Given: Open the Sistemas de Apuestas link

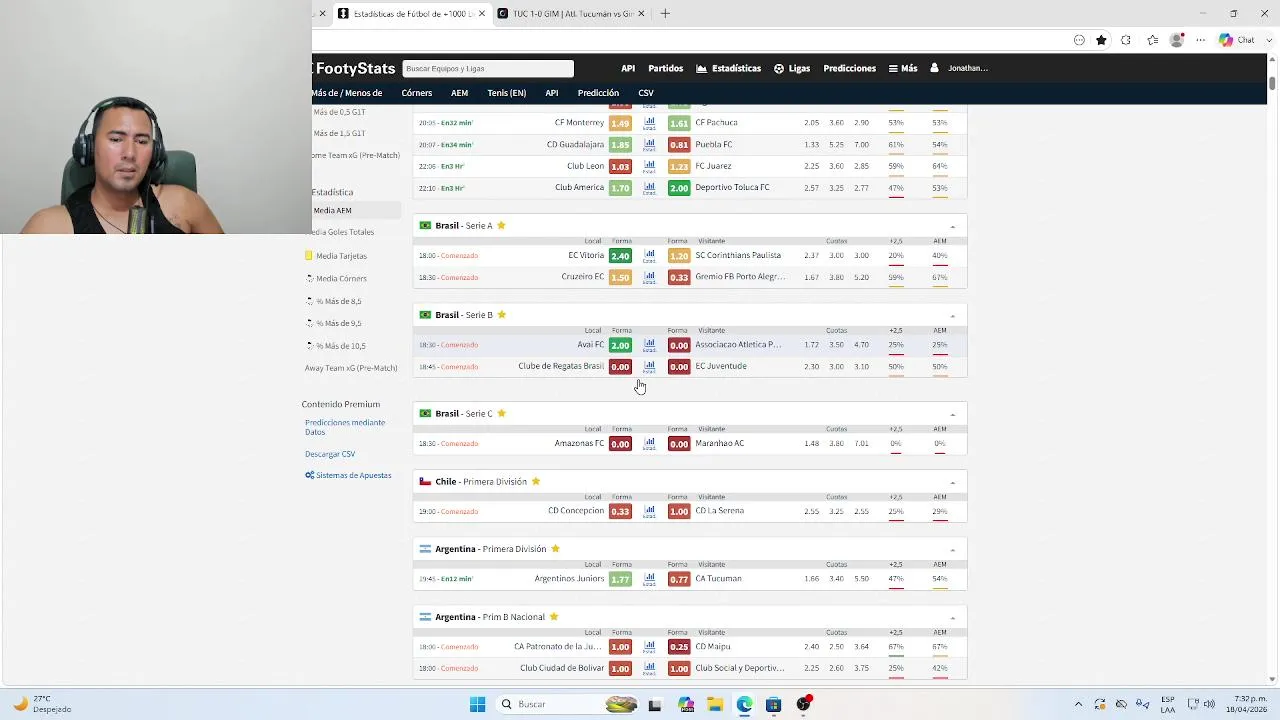Looking at the screenshot, I should [348, 475].
